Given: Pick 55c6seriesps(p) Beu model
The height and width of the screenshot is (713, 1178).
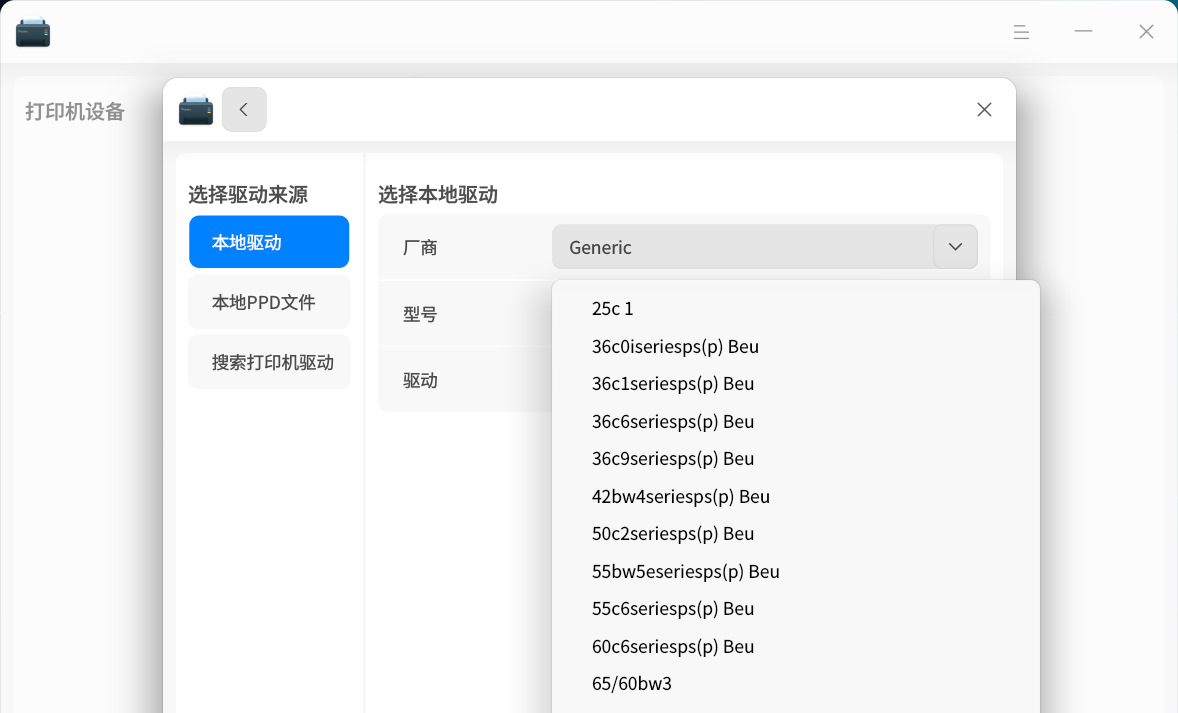Looking at the screenshot, I should click(796, 609).
